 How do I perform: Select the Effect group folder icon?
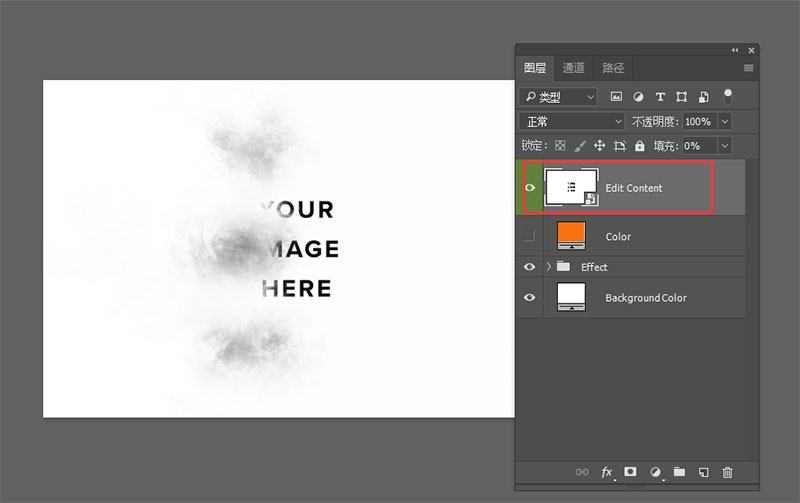coord(563,266)
